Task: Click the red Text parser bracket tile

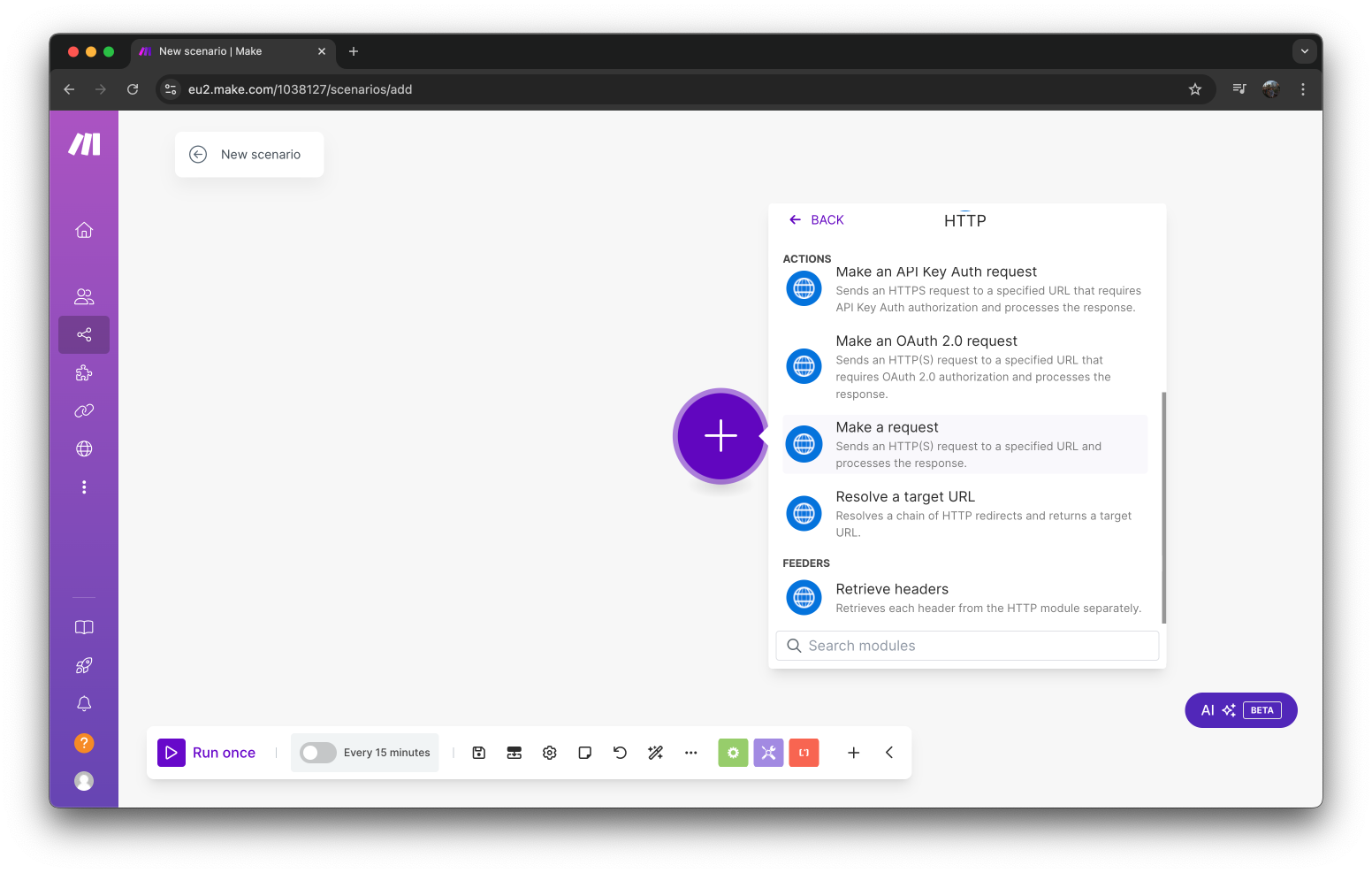Action: click(x=804, y=753)
